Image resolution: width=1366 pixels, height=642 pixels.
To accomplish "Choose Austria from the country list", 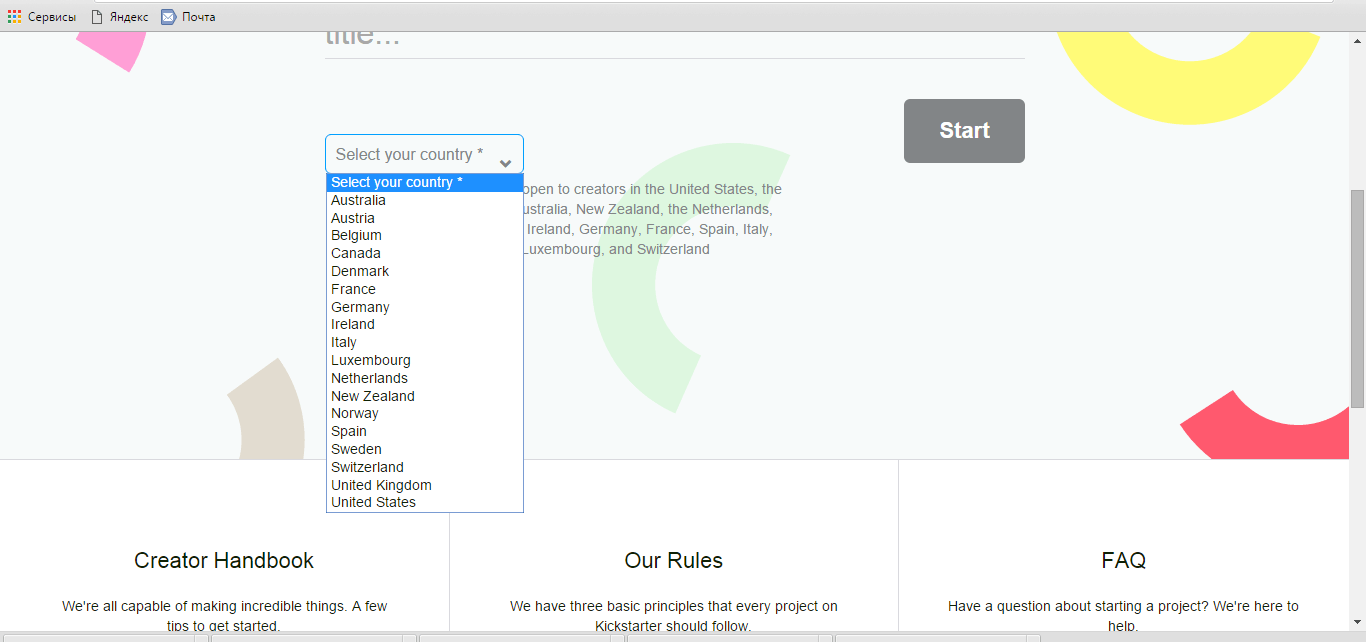I will (x=424, y=218).
